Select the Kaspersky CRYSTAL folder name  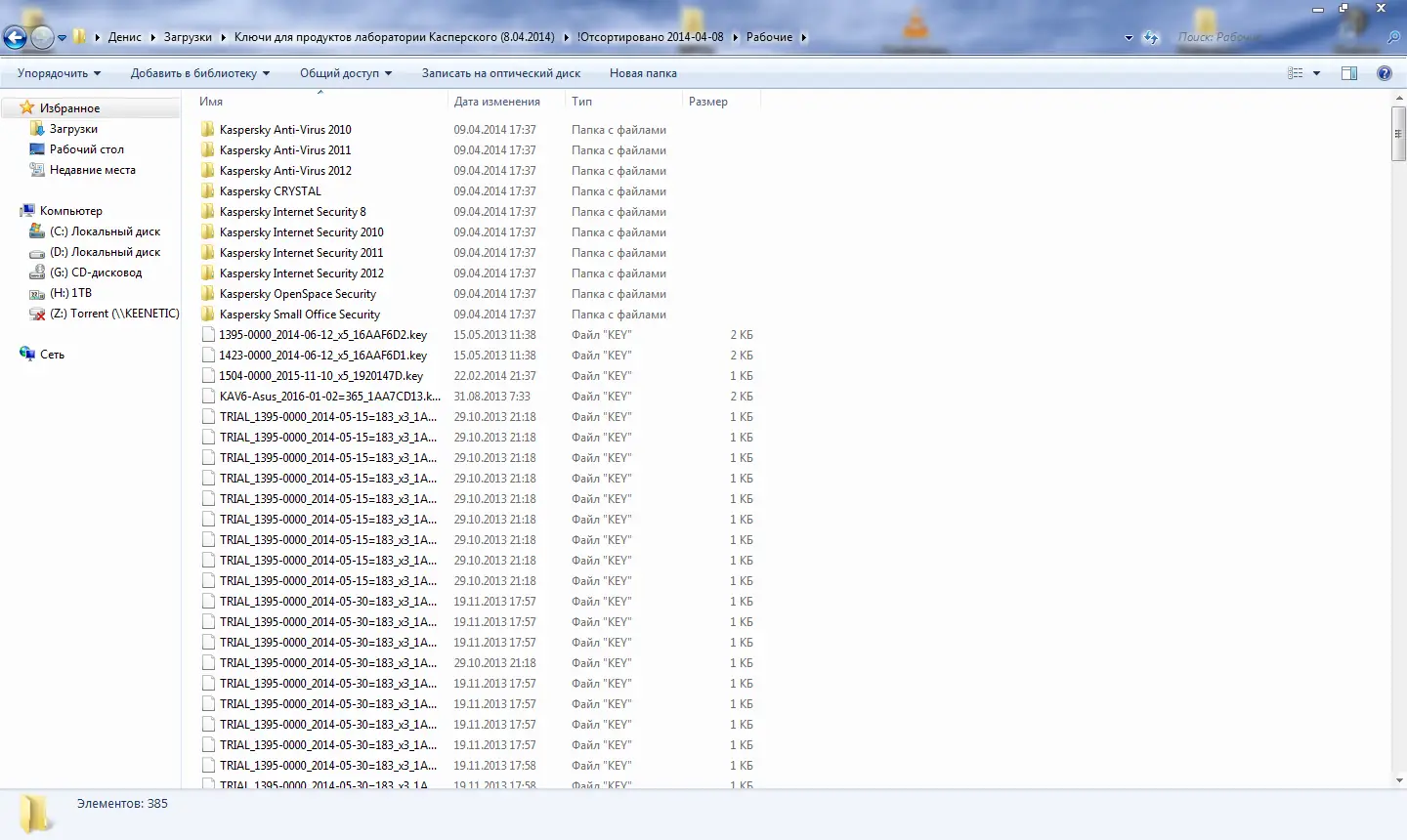(271, 191)
